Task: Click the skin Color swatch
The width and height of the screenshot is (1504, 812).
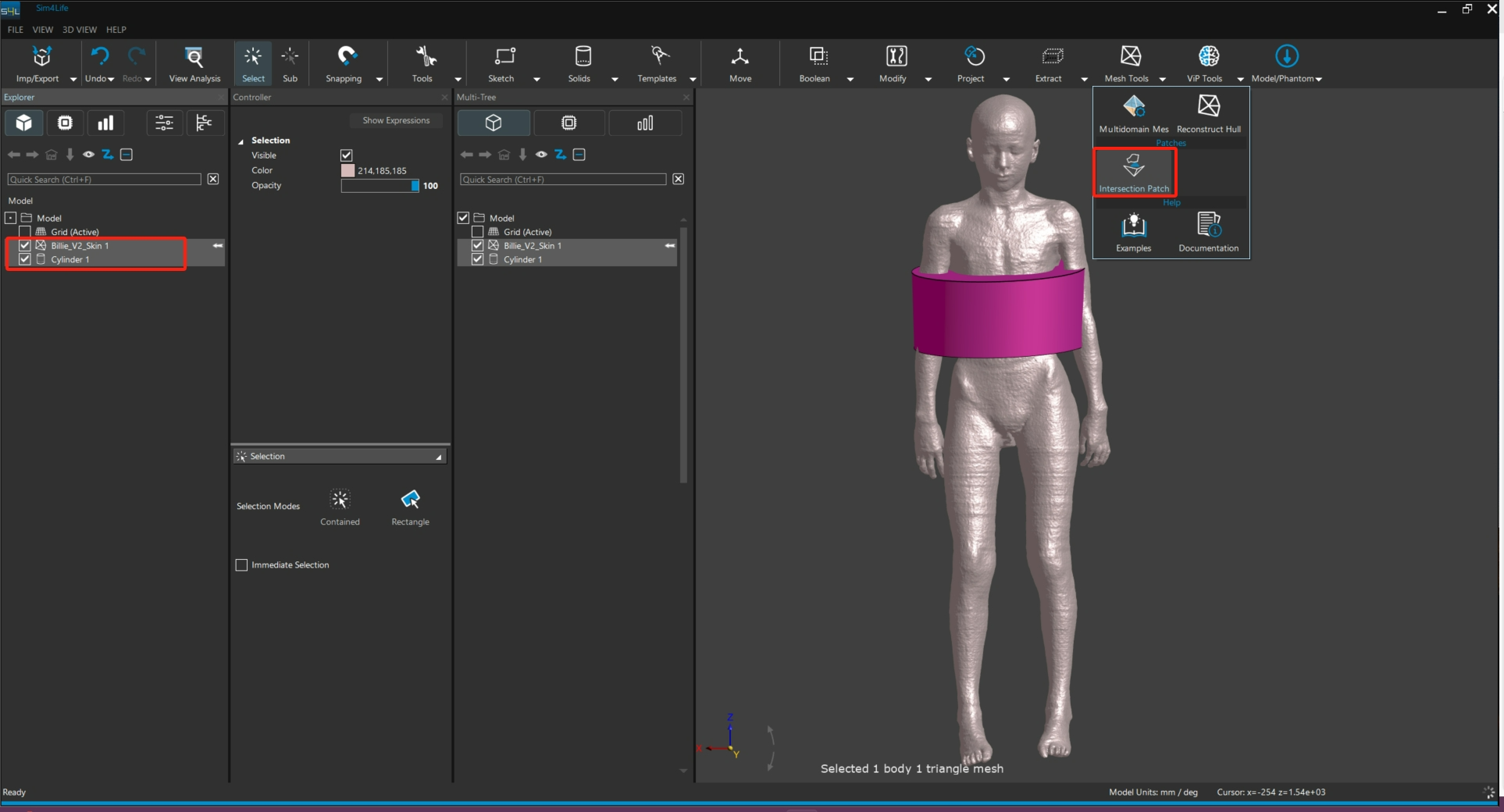Action: click(x=348, y=170)
